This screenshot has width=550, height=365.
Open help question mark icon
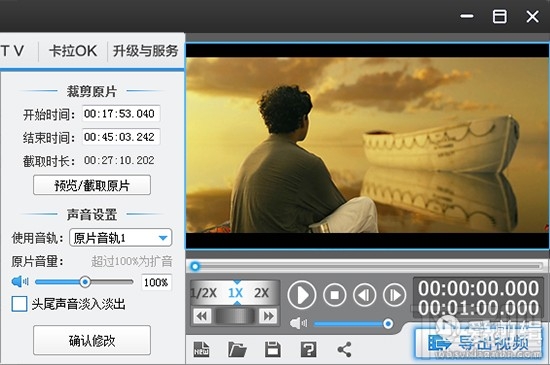[308, 349]
